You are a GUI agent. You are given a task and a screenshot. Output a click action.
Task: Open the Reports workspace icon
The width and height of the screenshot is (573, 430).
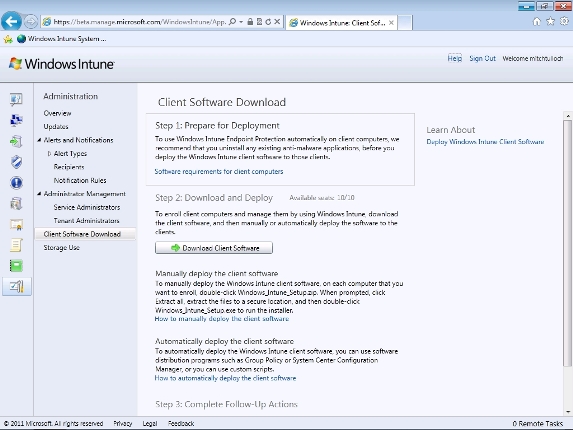click(16, 266)
